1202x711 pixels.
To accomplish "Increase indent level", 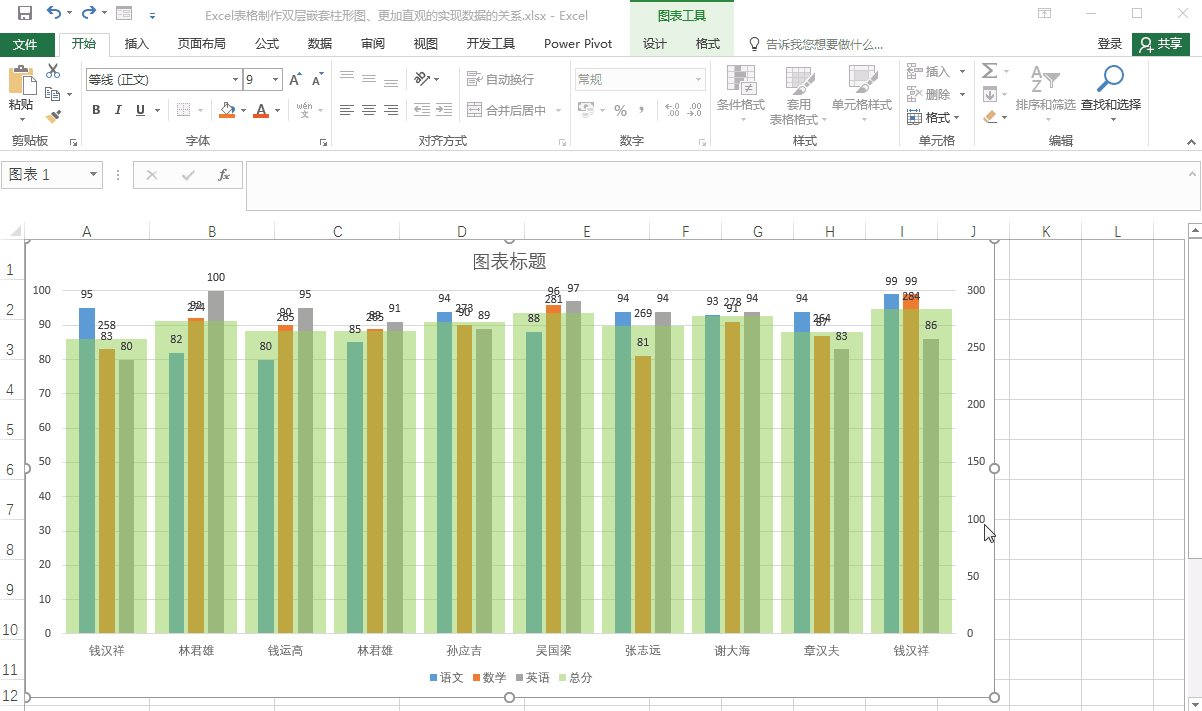I will 444,110.
